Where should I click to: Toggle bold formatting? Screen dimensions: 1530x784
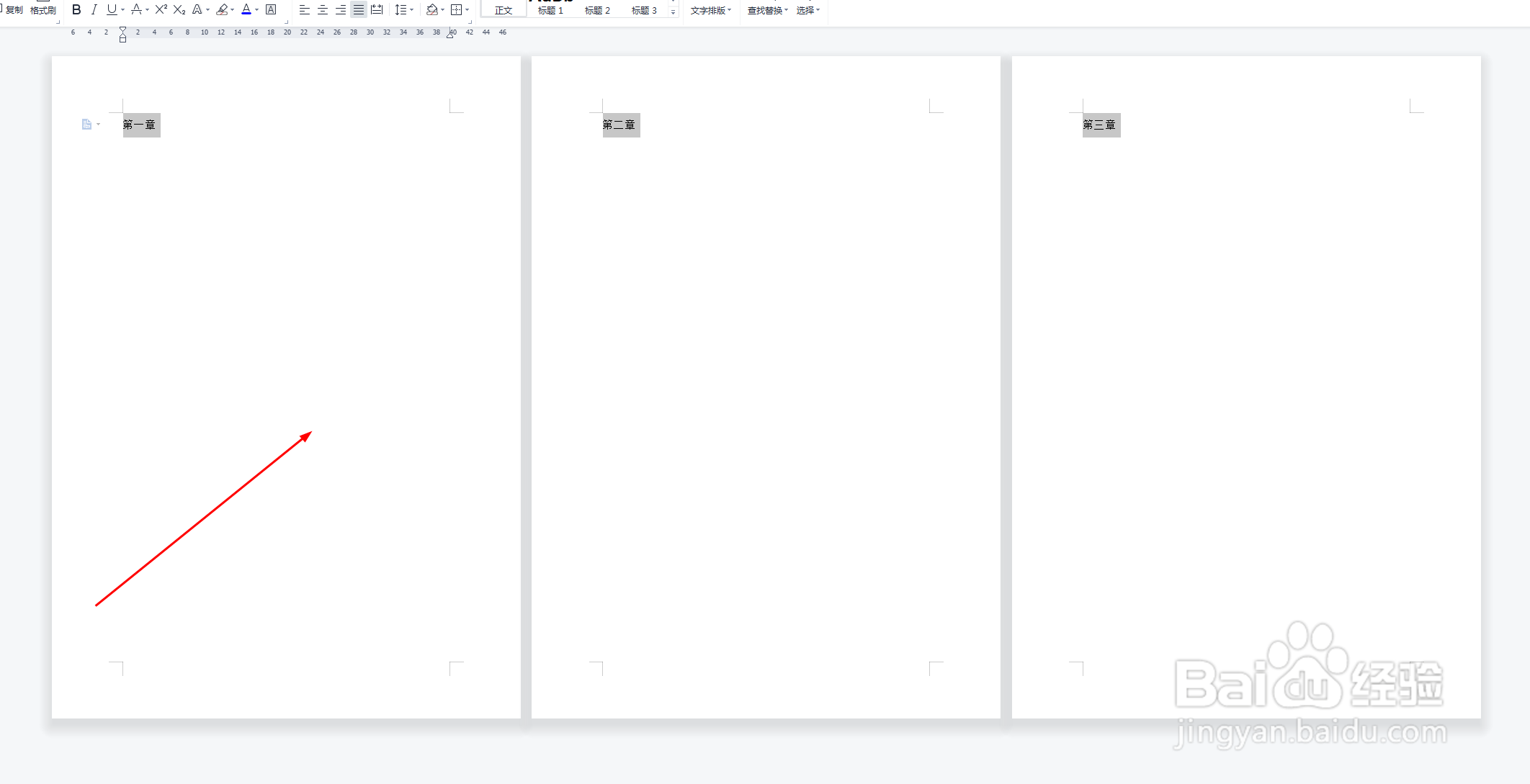coord(76,9)
